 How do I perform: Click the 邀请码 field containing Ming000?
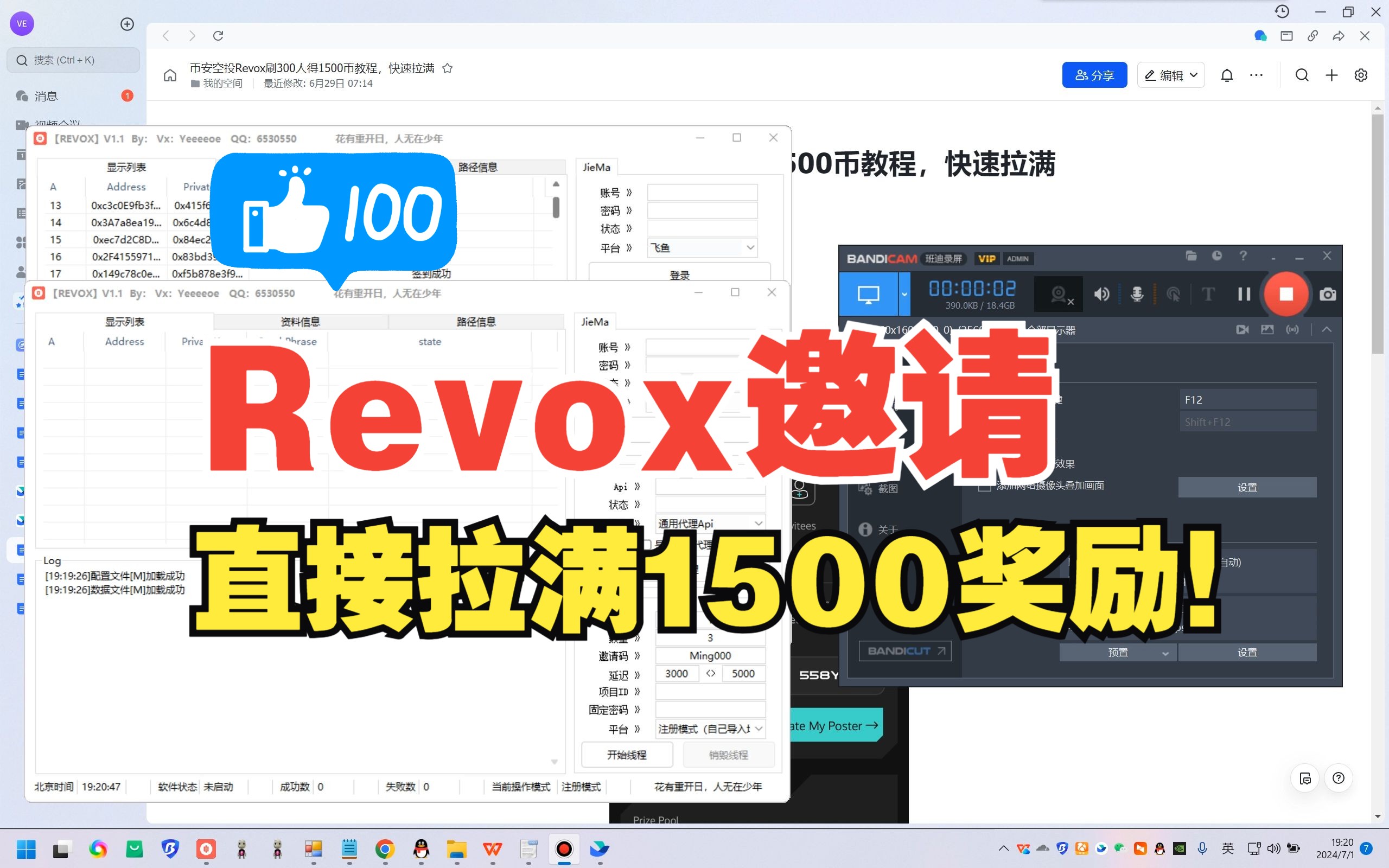pos(711,655)
